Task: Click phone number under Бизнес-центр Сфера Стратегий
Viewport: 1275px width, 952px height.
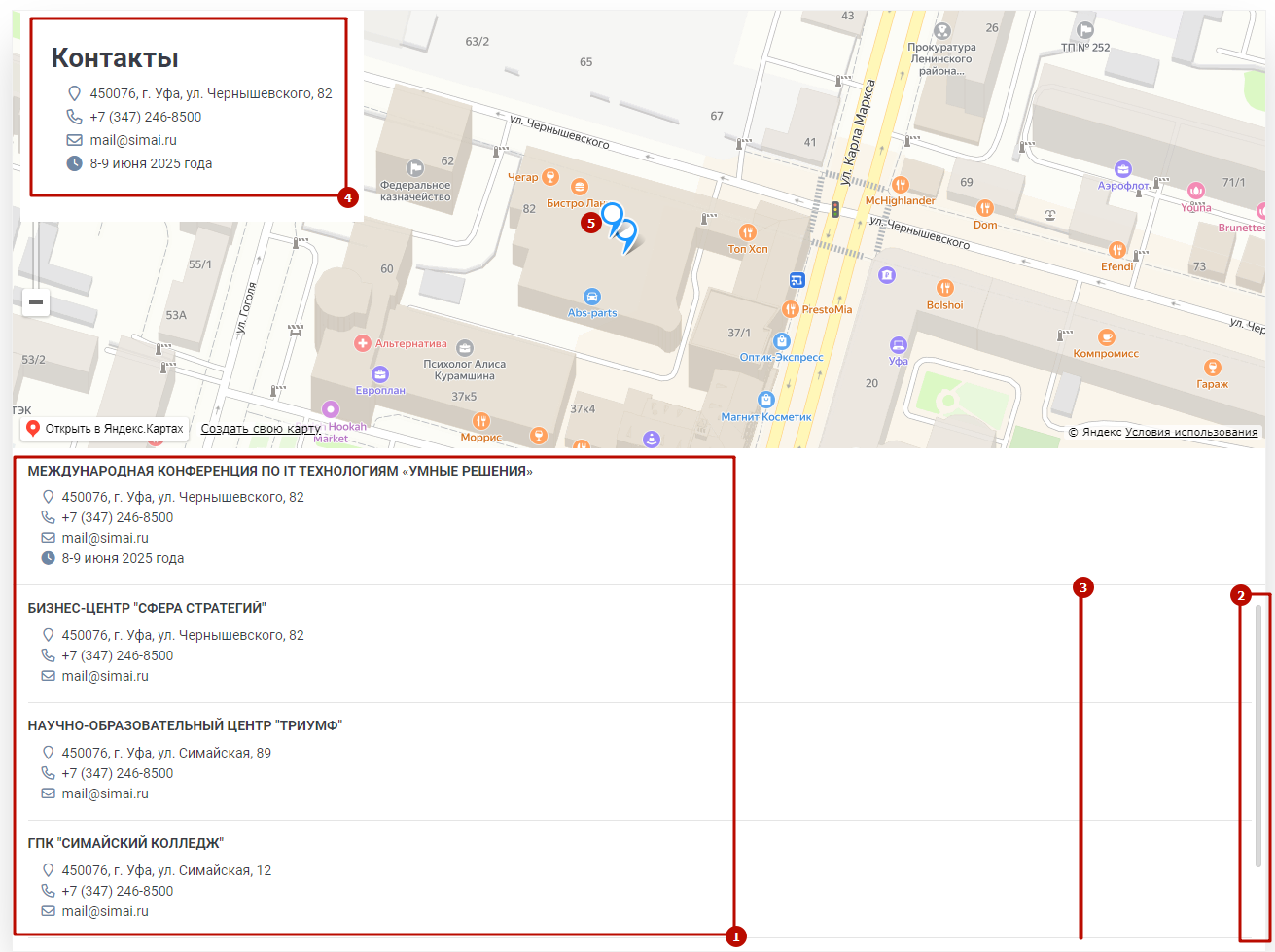Action: (x=118, y=655)
